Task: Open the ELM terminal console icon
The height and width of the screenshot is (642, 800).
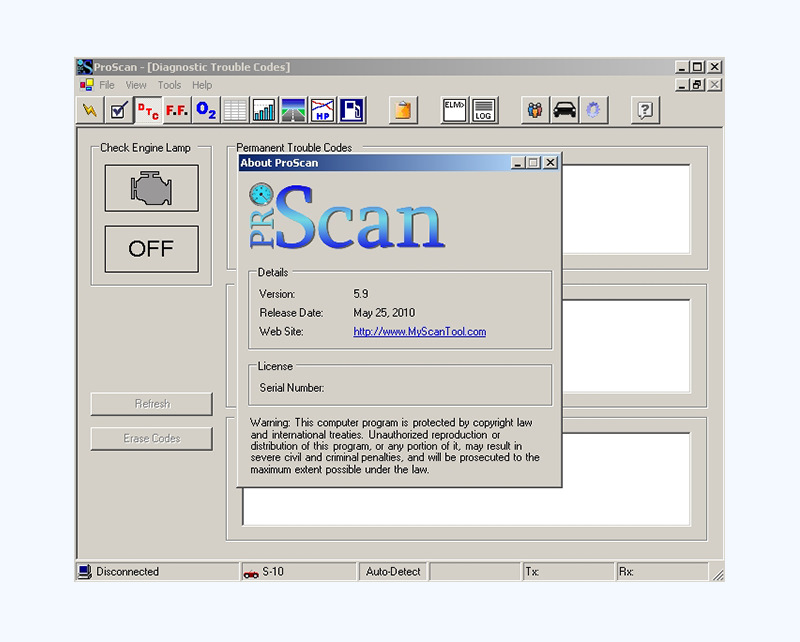Action: [x=454, y=110]
